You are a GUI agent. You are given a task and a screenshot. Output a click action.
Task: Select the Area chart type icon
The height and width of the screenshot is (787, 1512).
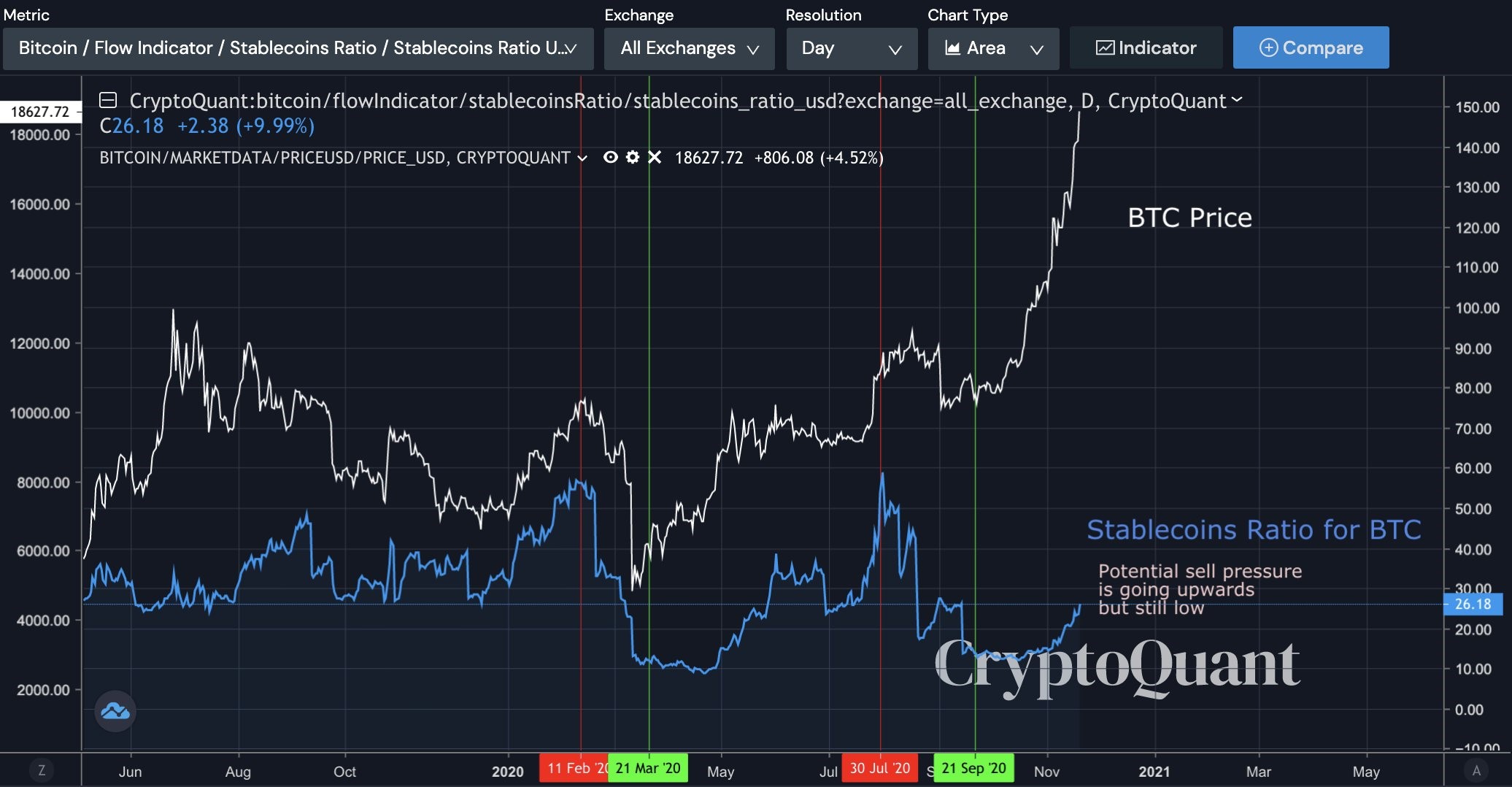[x=954, y=47]
